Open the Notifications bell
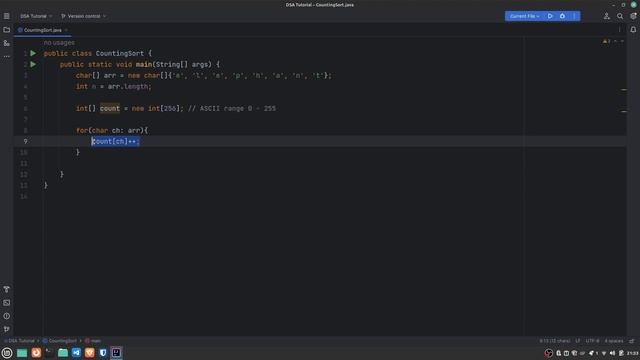The image size is (640, 360). click(633, 30)
